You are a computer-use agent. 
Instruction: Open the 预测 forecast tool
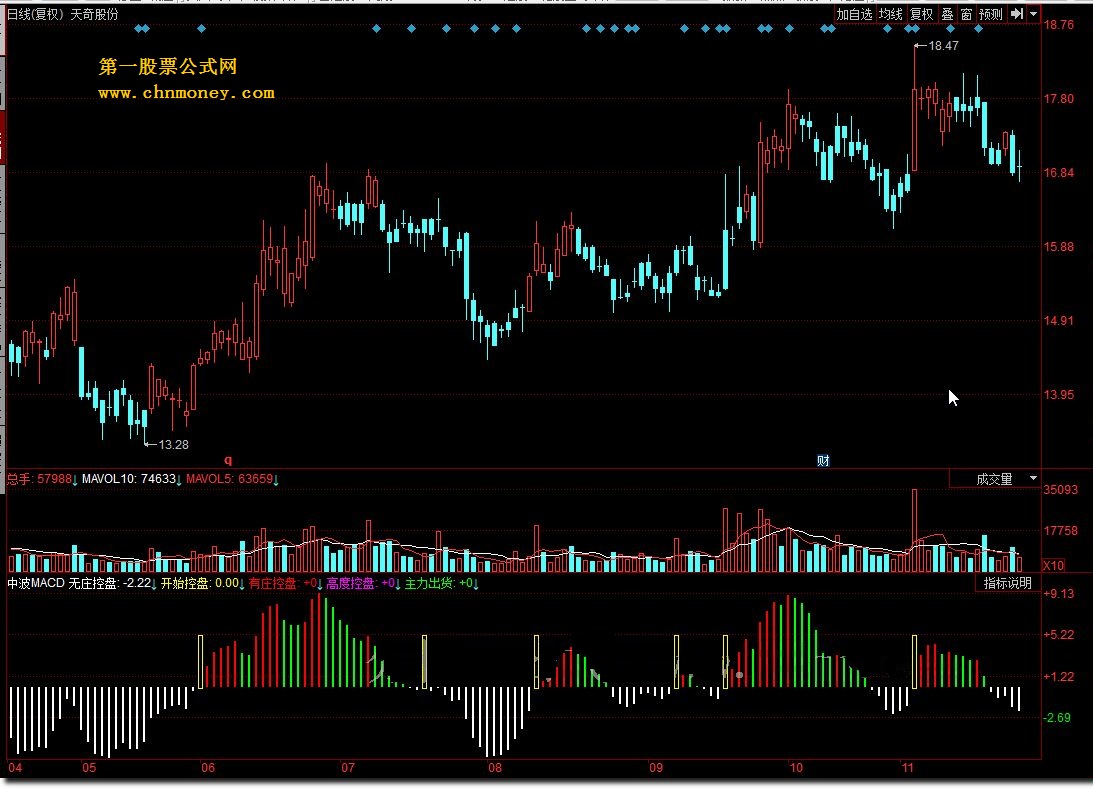pyautogui.click(x=991, y=14)
